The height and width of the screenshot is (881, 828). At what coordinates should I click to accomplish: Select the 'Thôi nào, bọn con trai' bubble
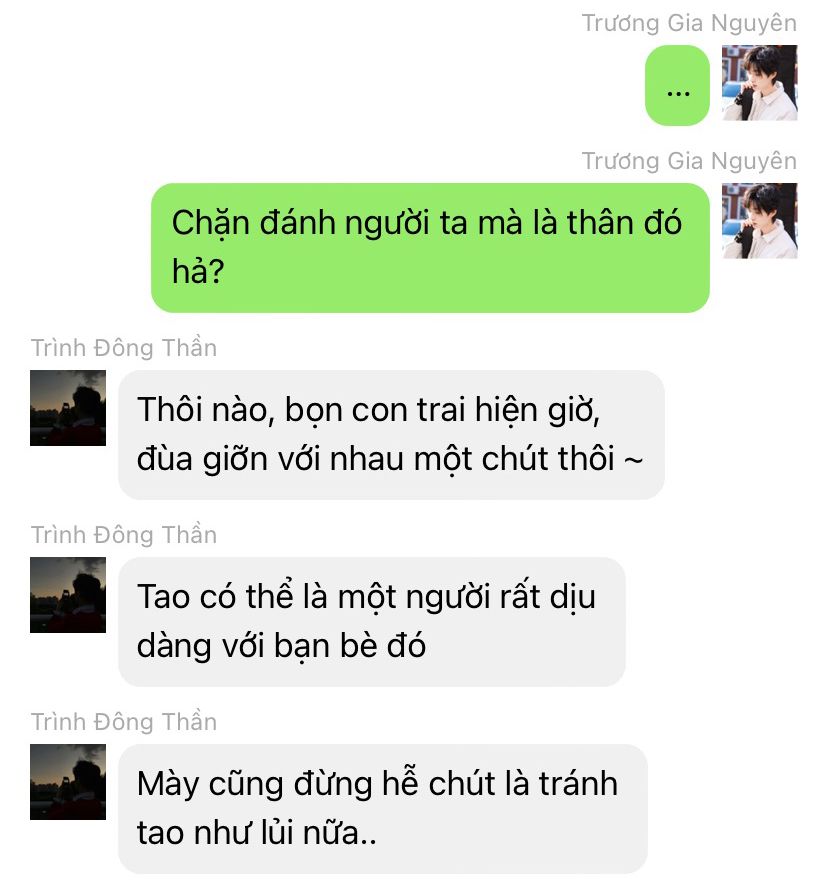click(392, 435)
